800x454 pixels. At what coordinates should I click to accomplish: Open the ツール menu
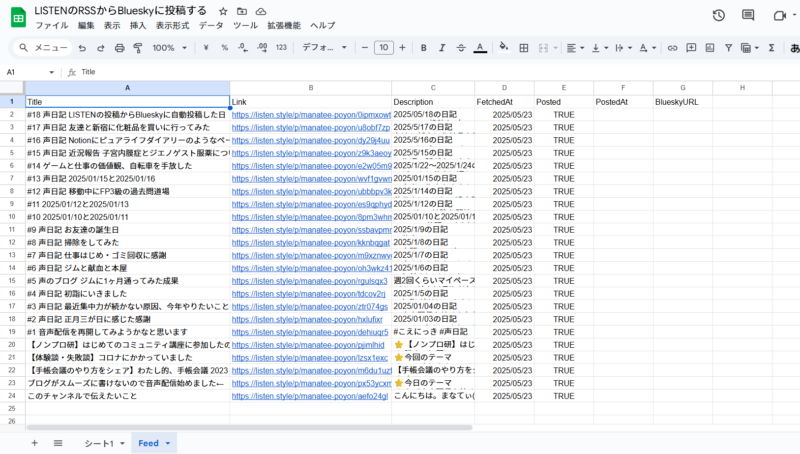[245, 26]
